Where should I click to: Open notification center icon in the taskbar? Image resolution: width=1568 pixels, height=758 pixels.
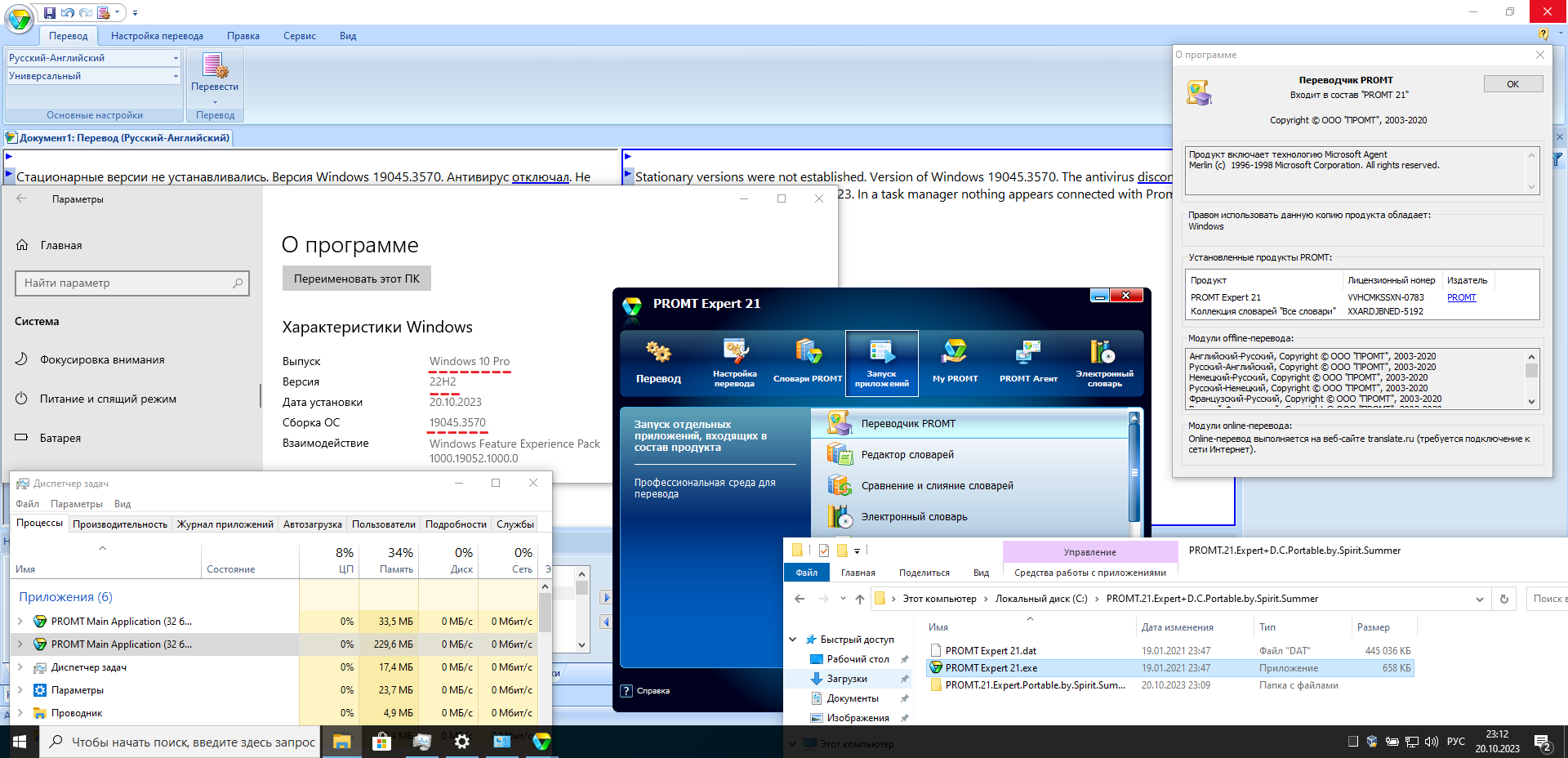coord(1543,742)
